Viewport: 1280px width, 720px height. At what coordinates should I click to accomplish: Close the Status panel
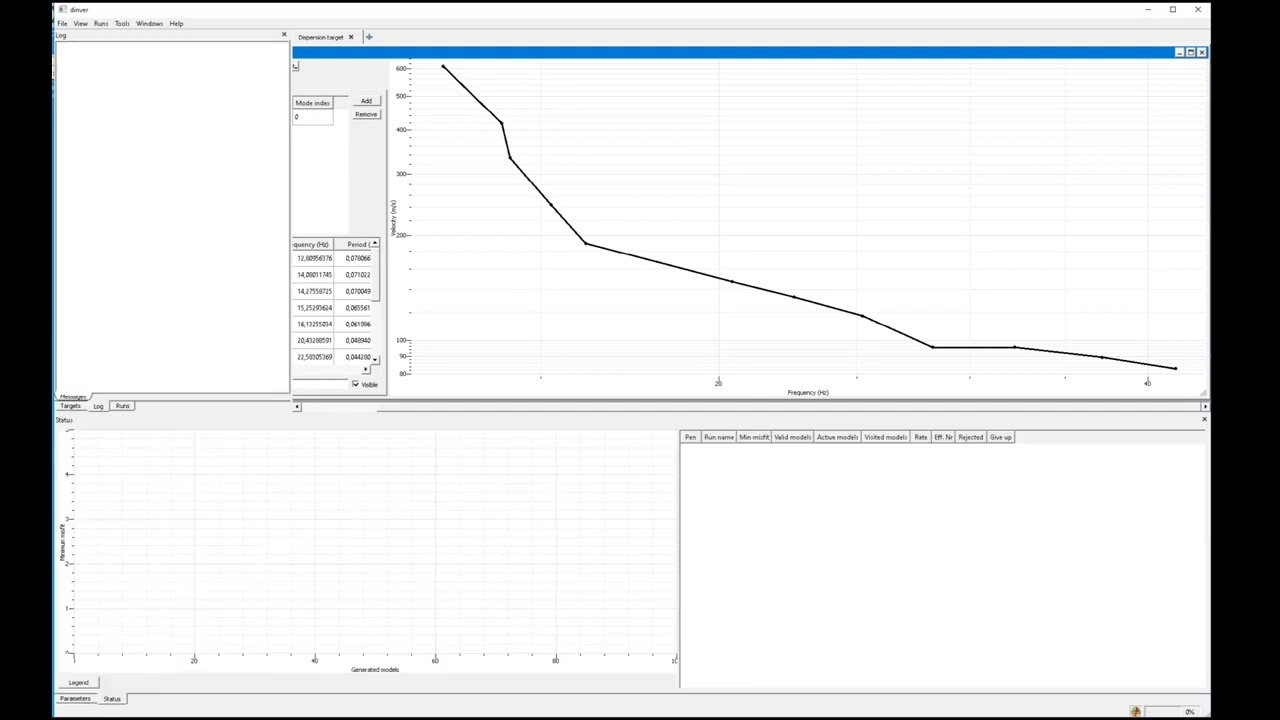pyautogui.click(x=1204, y=419)
